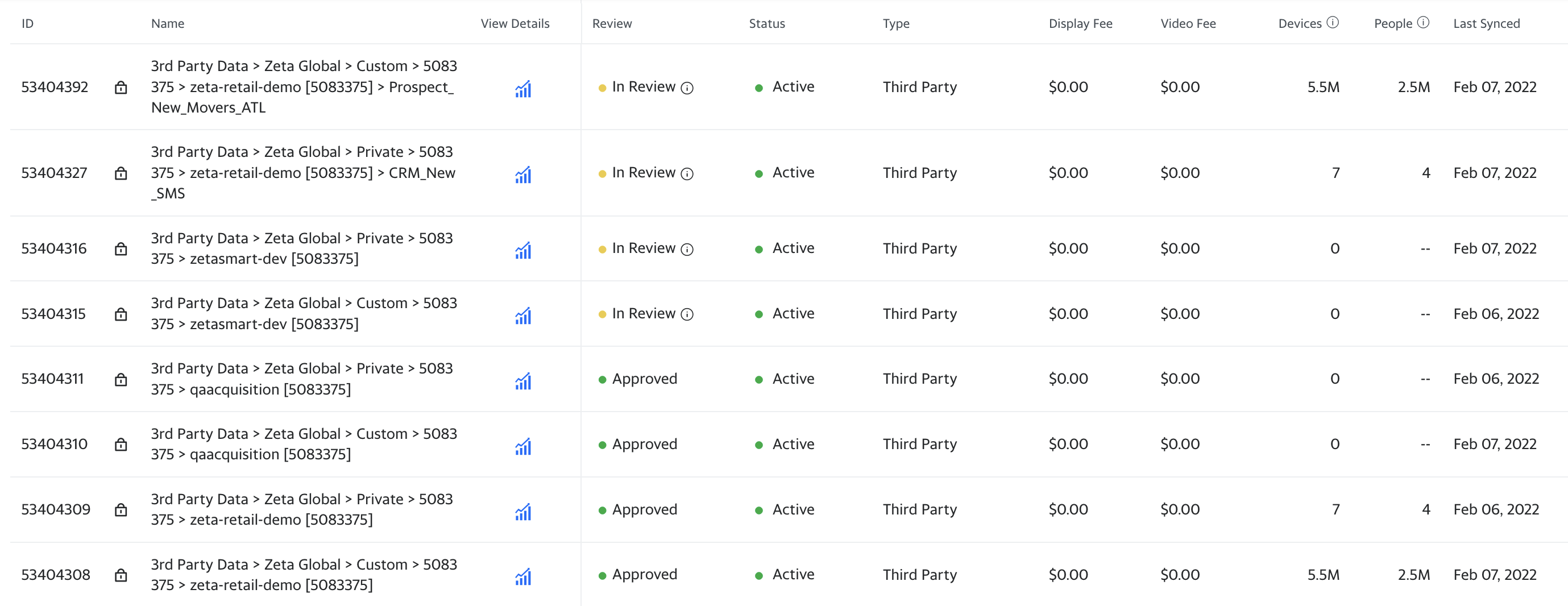Click info icon next to Devices header
Viewport: 1568px width, 606px height.
pyautogui.click(x=1333, y=23)
